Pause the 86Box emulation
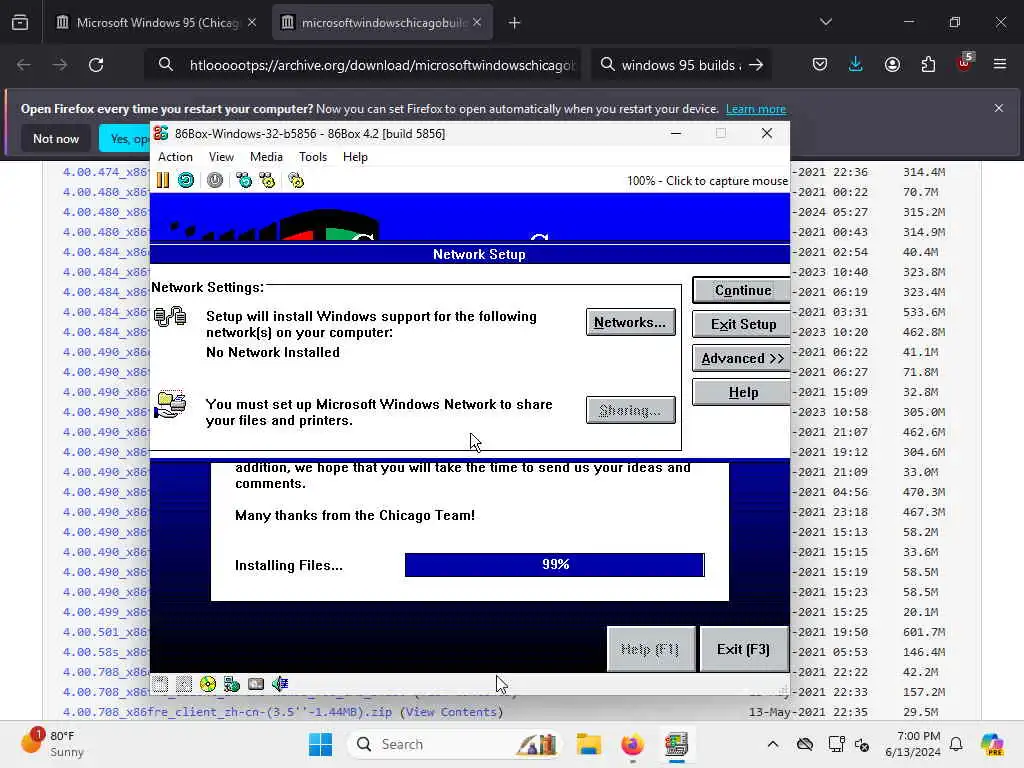This screenshot has width=1024, height=768. [x=163, y=180]
